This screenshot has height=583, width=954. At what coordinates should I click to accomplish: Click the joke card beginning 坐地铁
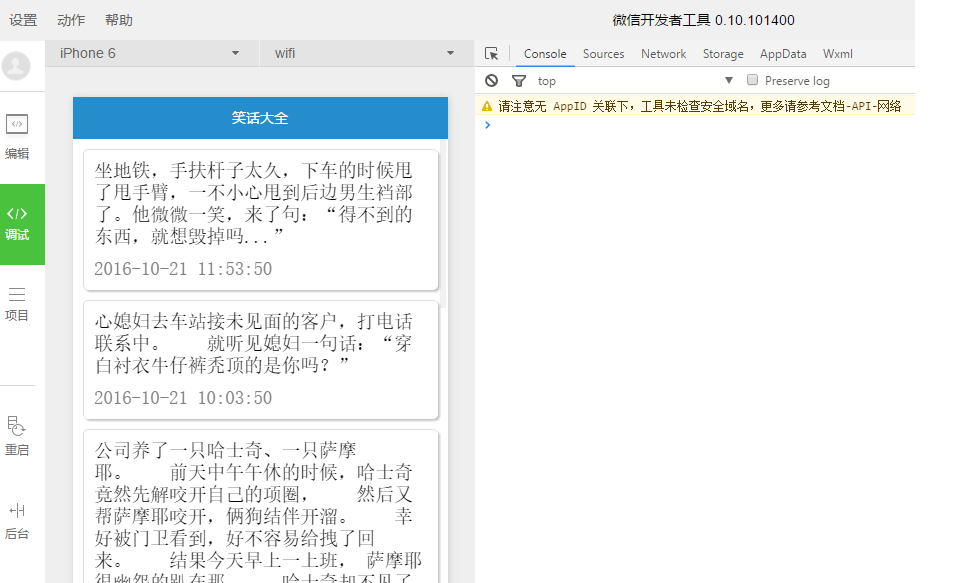261,220
